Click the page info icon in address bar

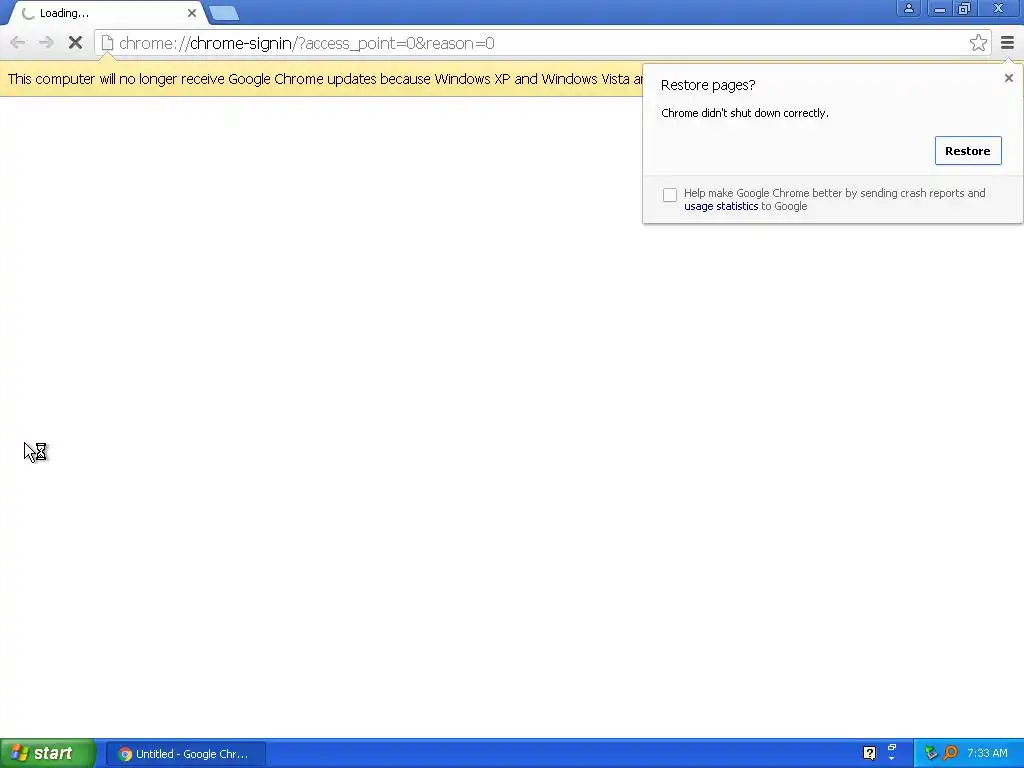point(108,43)
